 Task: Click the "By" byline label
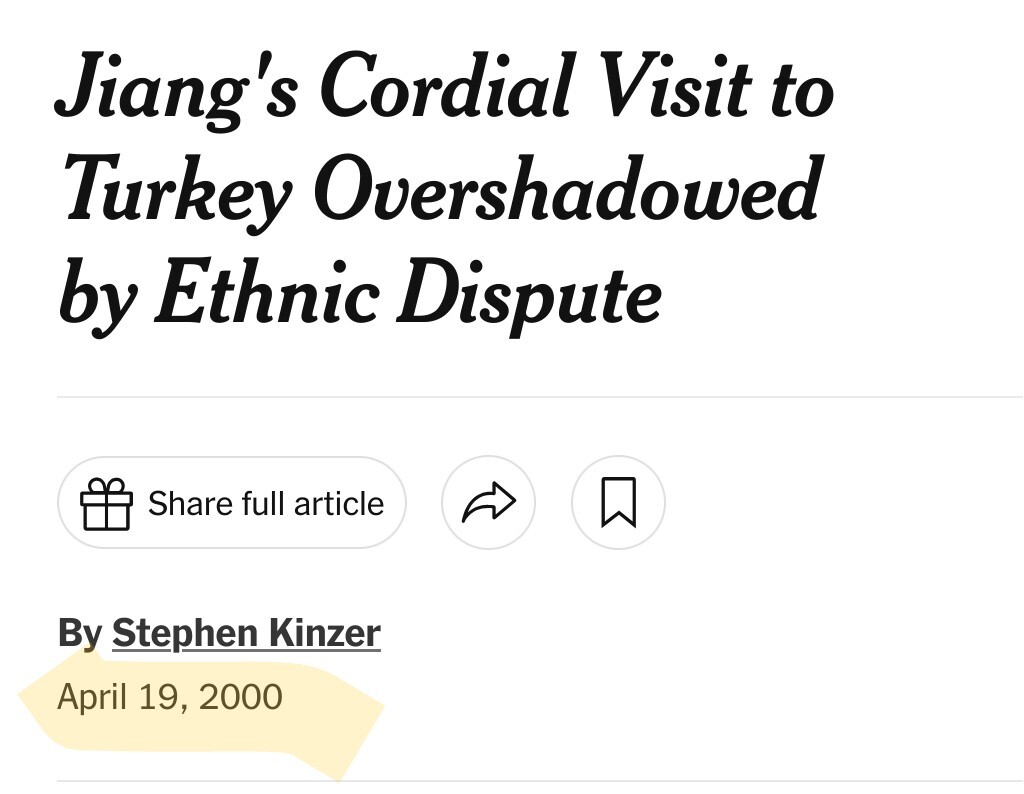click(x=80, y=633)
